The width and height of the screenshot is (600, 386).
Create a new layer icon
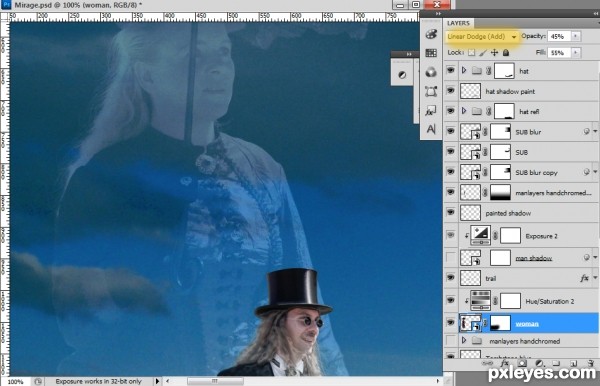(573, 363)
